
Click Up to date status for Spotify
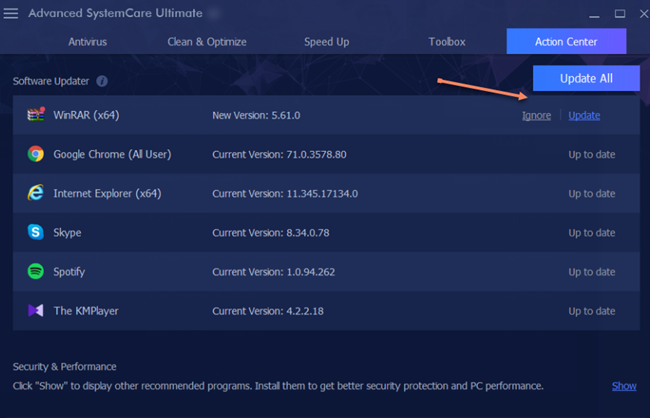(592, 272)
